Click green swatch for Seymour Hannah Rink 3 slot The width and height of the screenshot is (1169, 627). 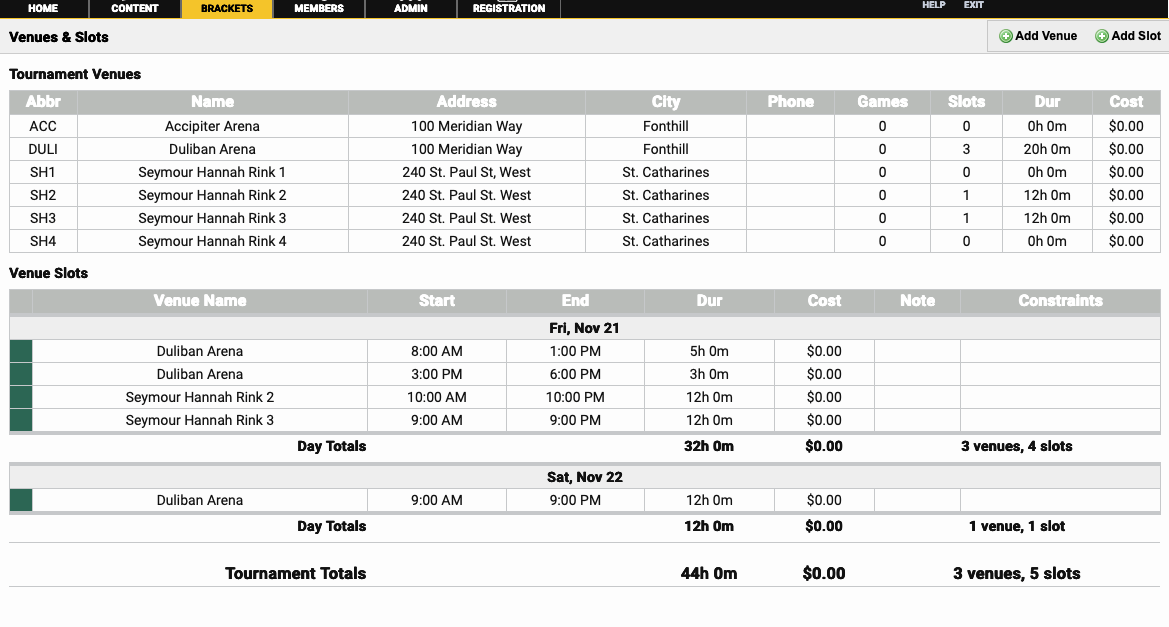21,420
